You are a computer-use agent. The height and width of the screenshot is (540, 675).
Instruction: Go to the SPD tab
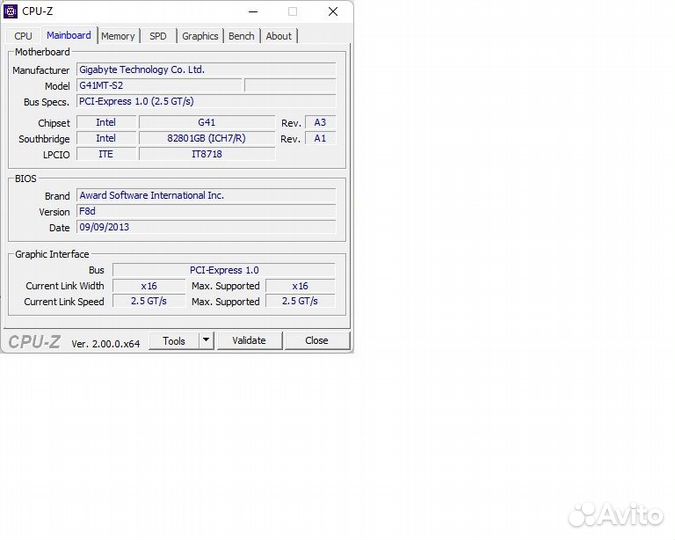coord(158,36)
